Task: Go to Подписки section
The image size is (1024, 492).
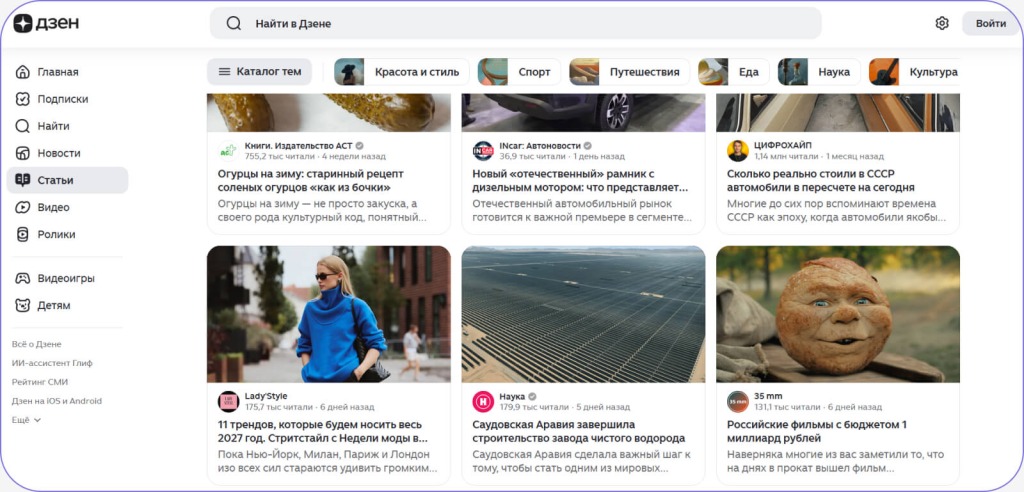Action: point(67,99)
